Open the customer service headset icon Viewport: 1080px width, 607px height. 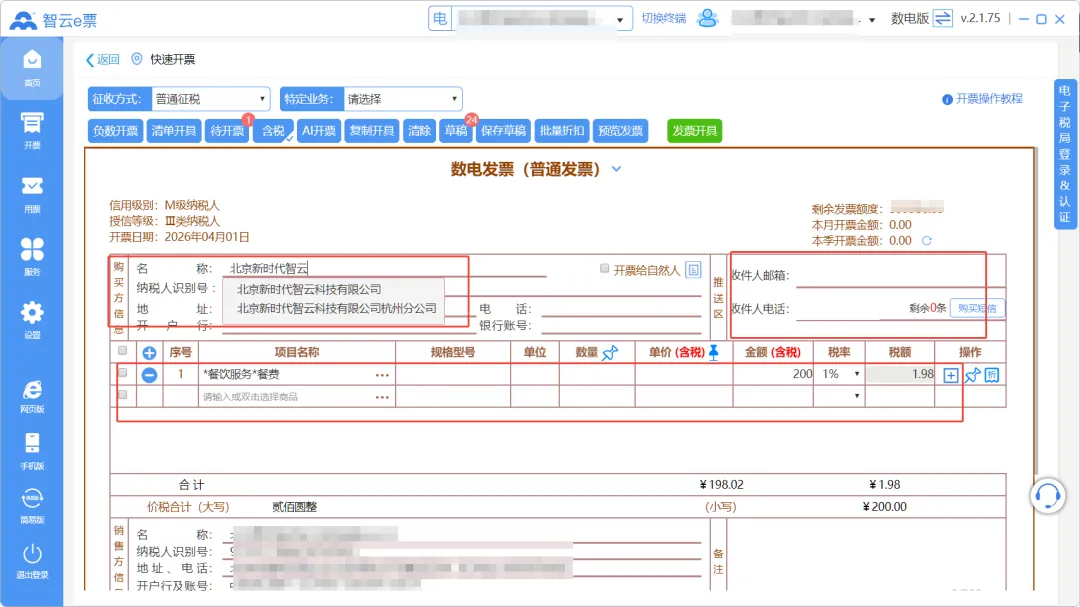click(1048, 495)
